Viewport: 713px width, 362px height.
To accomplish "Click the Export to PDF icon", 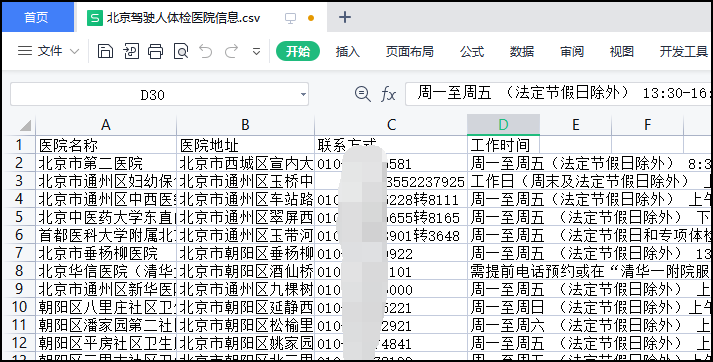I will 131,51.
